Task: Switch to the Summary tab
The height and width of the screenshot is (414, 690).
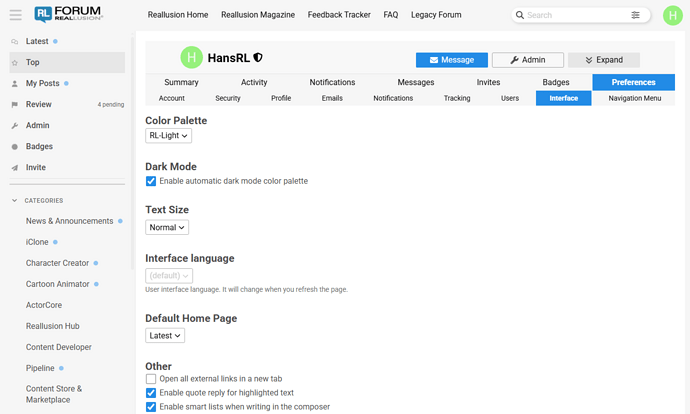Action: (x=181, y=82)
